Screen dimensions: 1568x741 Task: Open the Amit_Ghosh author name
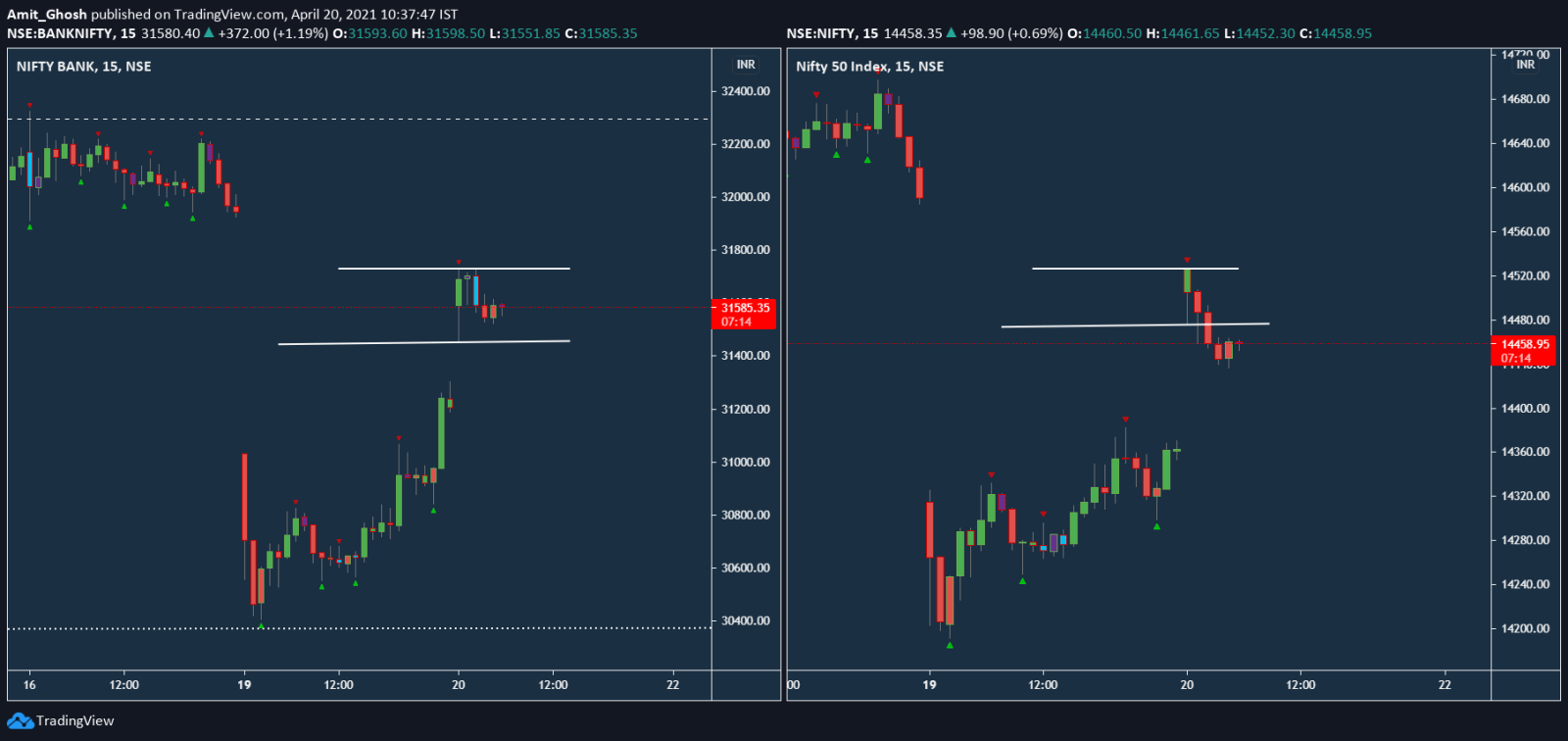[x=47, y=15]
